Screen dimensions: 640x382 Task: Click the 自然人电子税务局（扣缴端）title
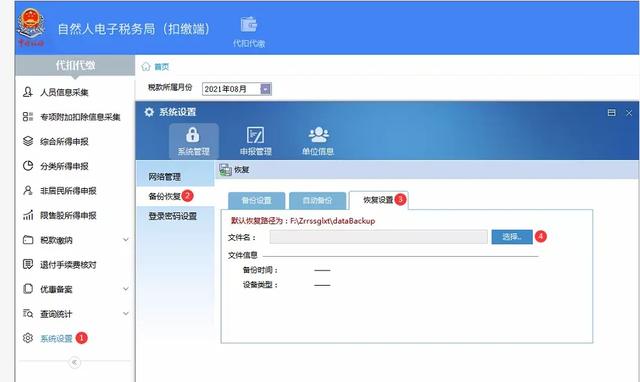click(x=133, y=29)
